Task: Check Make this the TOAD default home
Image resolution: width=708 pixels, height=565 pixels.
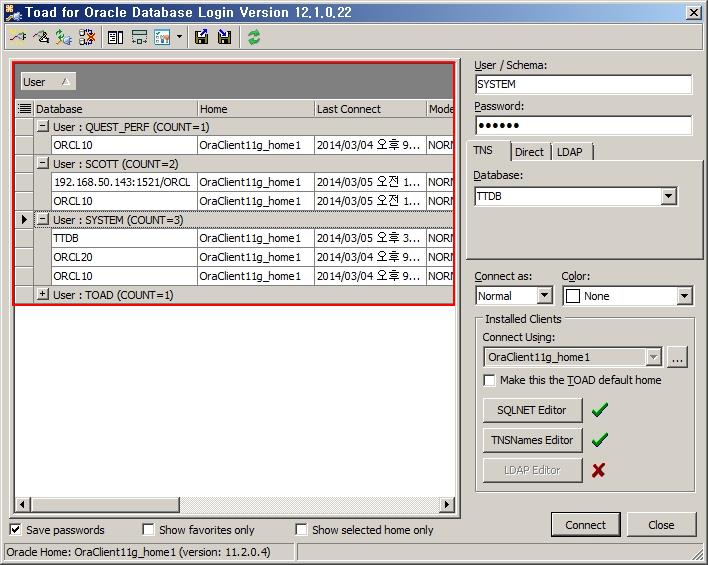Action: pos(489,380)
